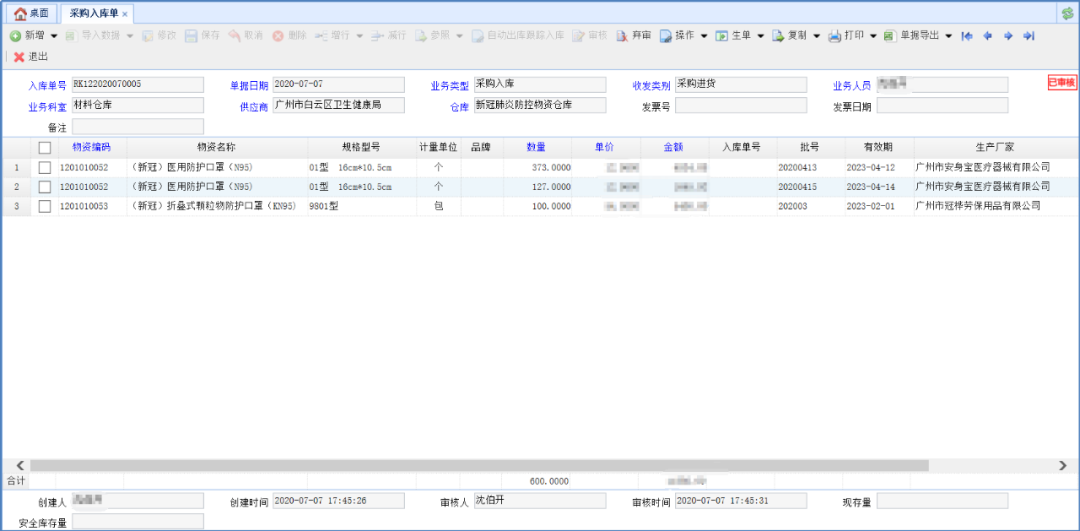This screenshot has height=531, width=1080.
Task: Go to the last record arrow
Action: click(1028, 36)
